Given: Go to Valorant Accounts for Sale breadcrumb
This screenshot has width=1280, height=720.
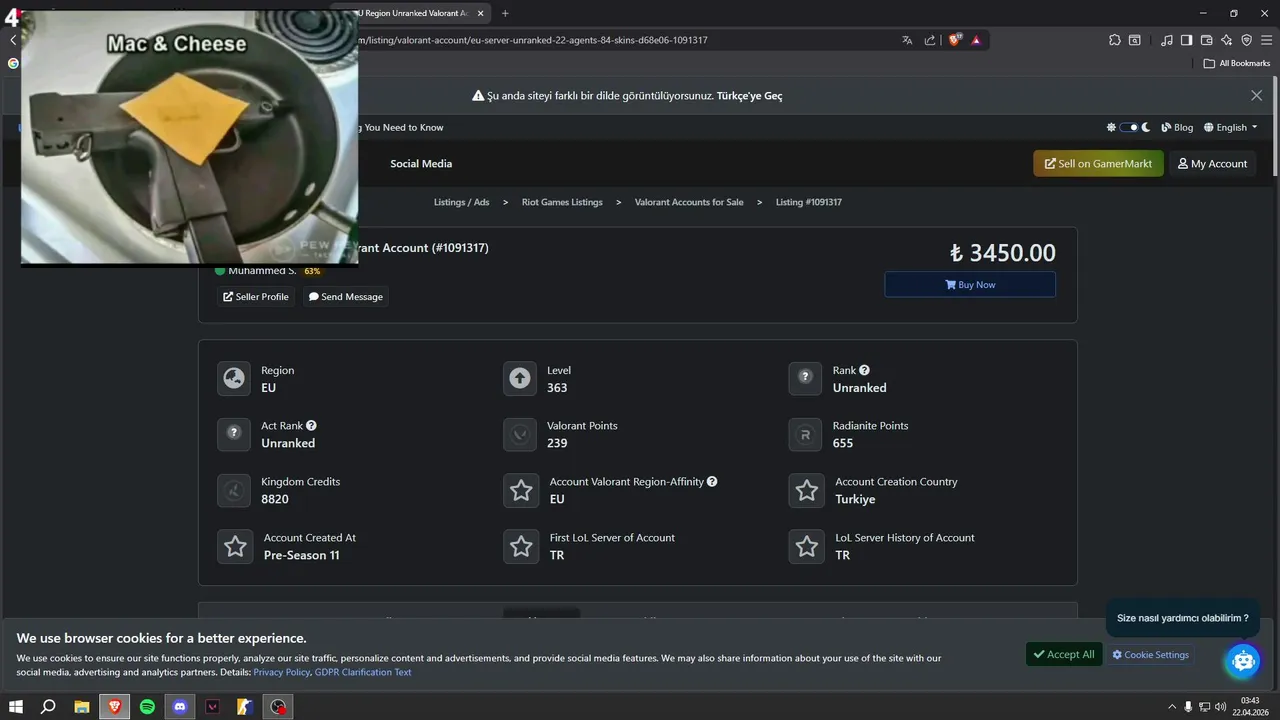Looking at the screenshot, I should [689, 202].
